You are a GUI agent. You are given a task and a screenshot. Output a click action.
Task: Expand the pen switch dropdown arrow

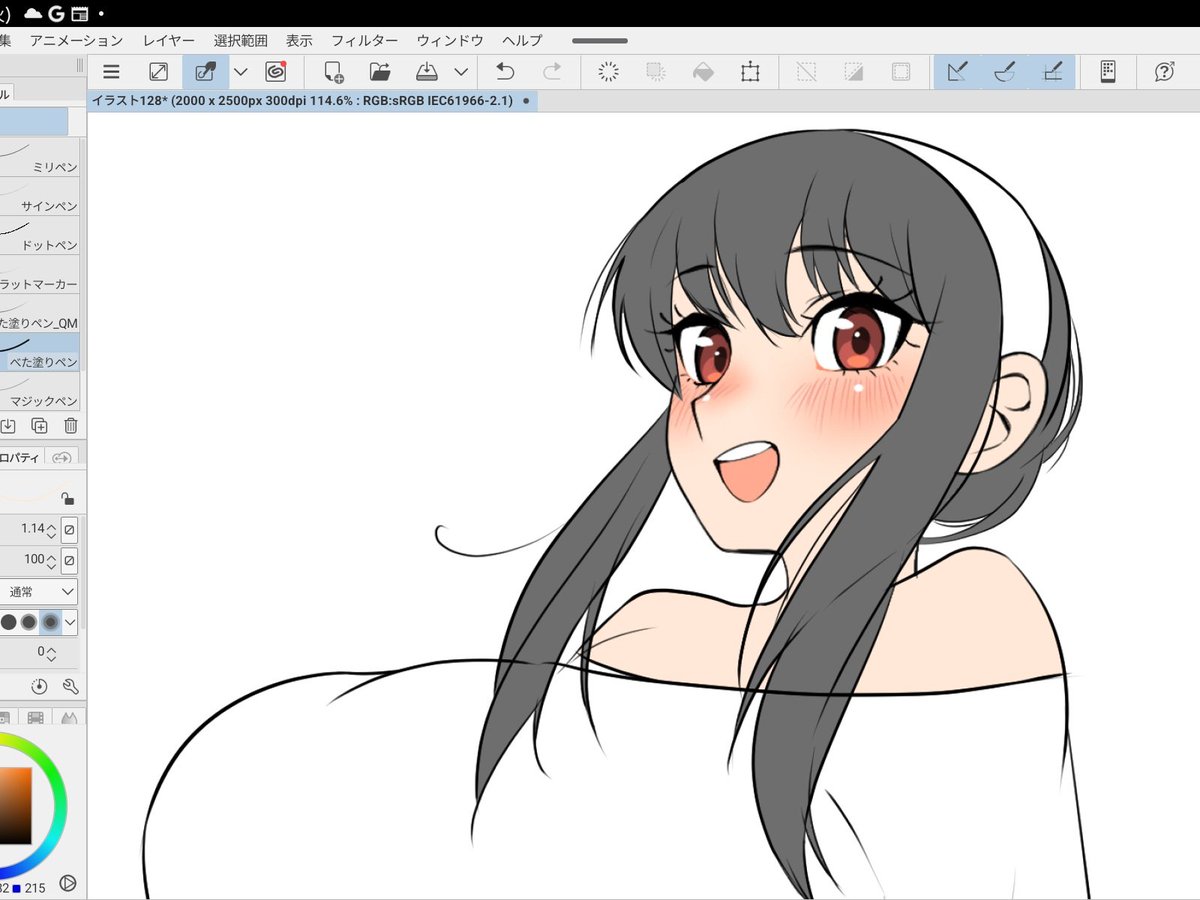(241, 72)
